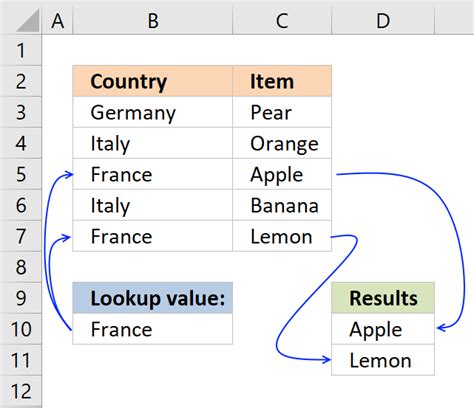474x408 pixels.
Task: Select the France cell in row 7
Action: [153, 236]
